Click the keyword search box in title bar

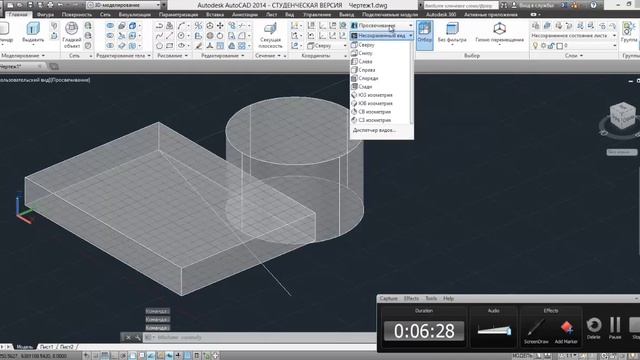460,5
